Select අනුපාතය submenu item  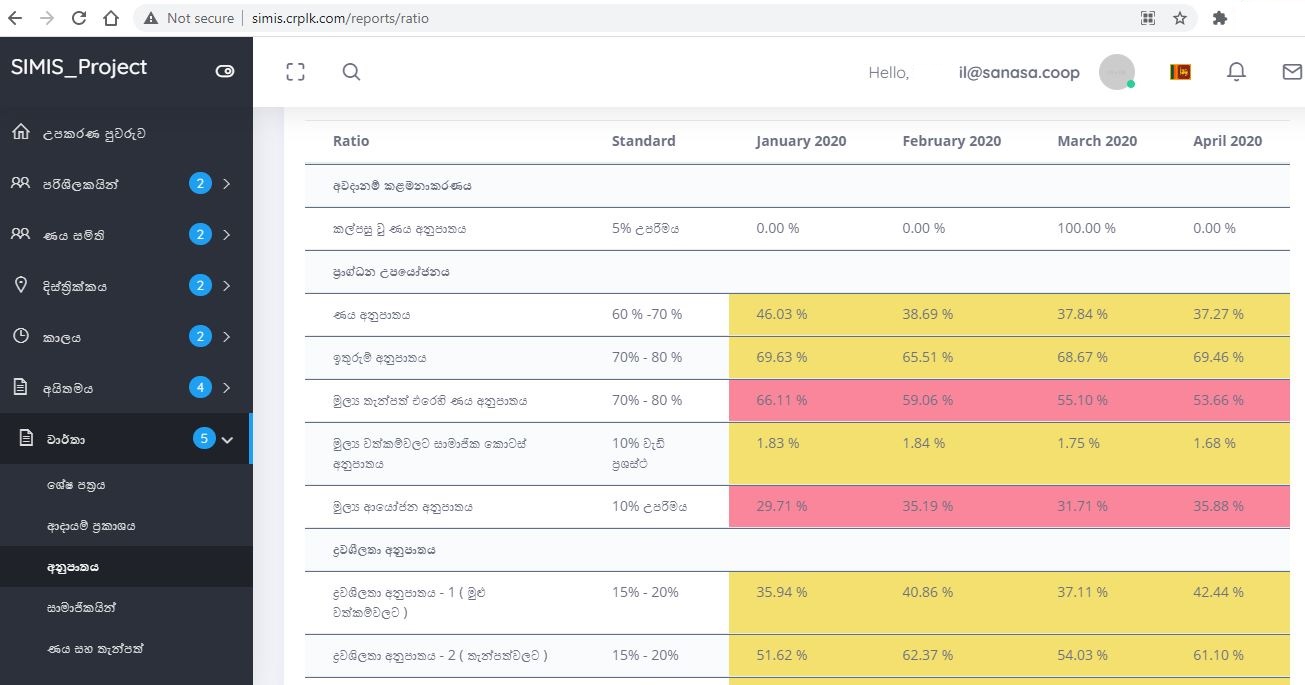(x=73, y=567)
